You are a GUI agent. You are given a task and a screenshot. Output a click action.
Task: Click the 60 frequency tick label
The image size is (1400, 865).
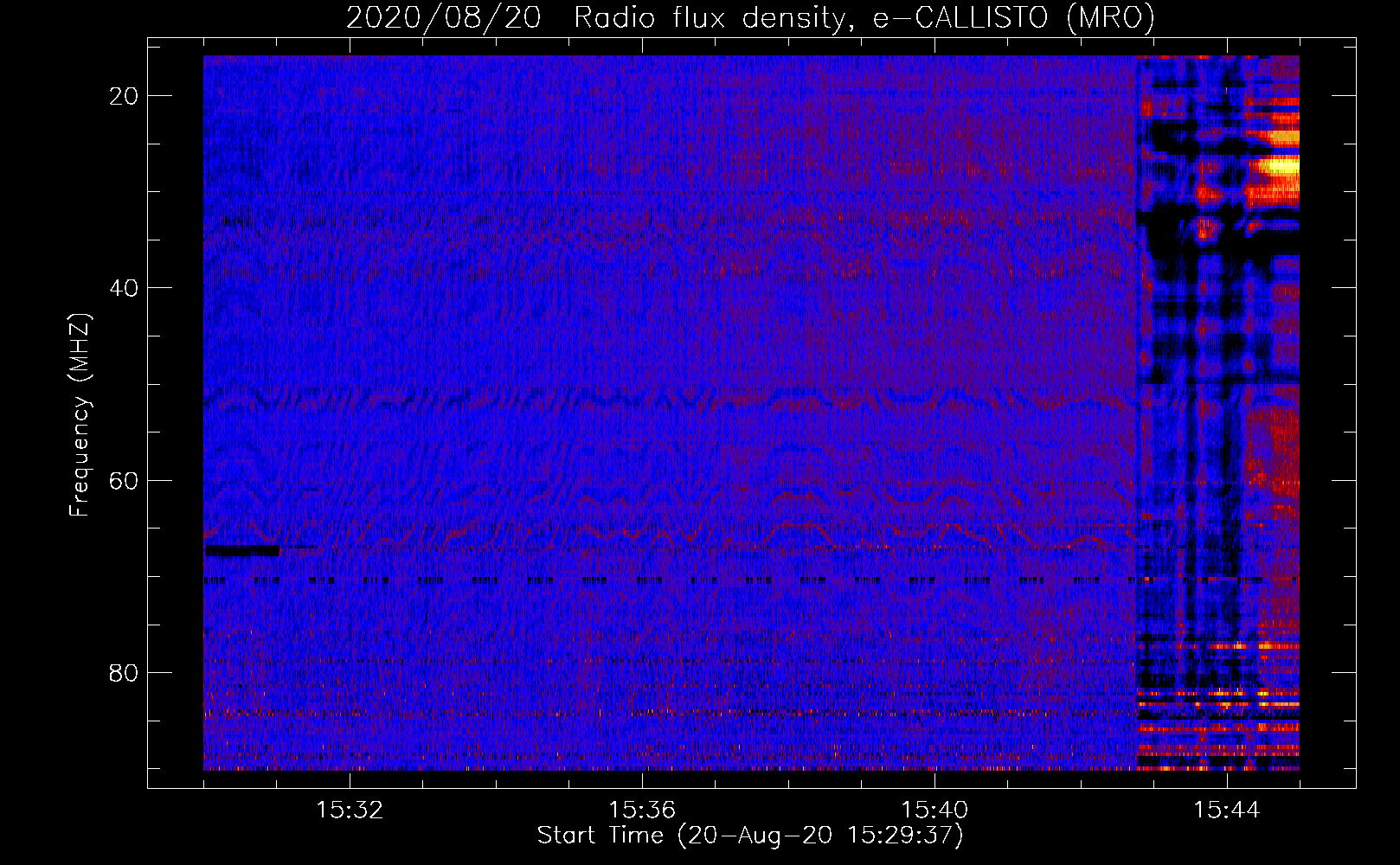click(124, 480)
